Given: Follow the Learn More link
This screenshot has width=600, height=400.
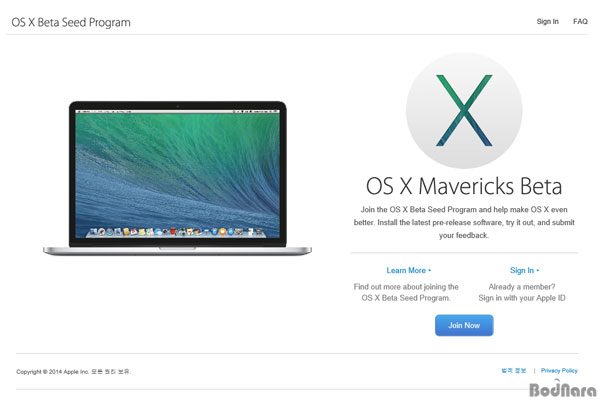Looking at the screenshot, I should (406, 270).
